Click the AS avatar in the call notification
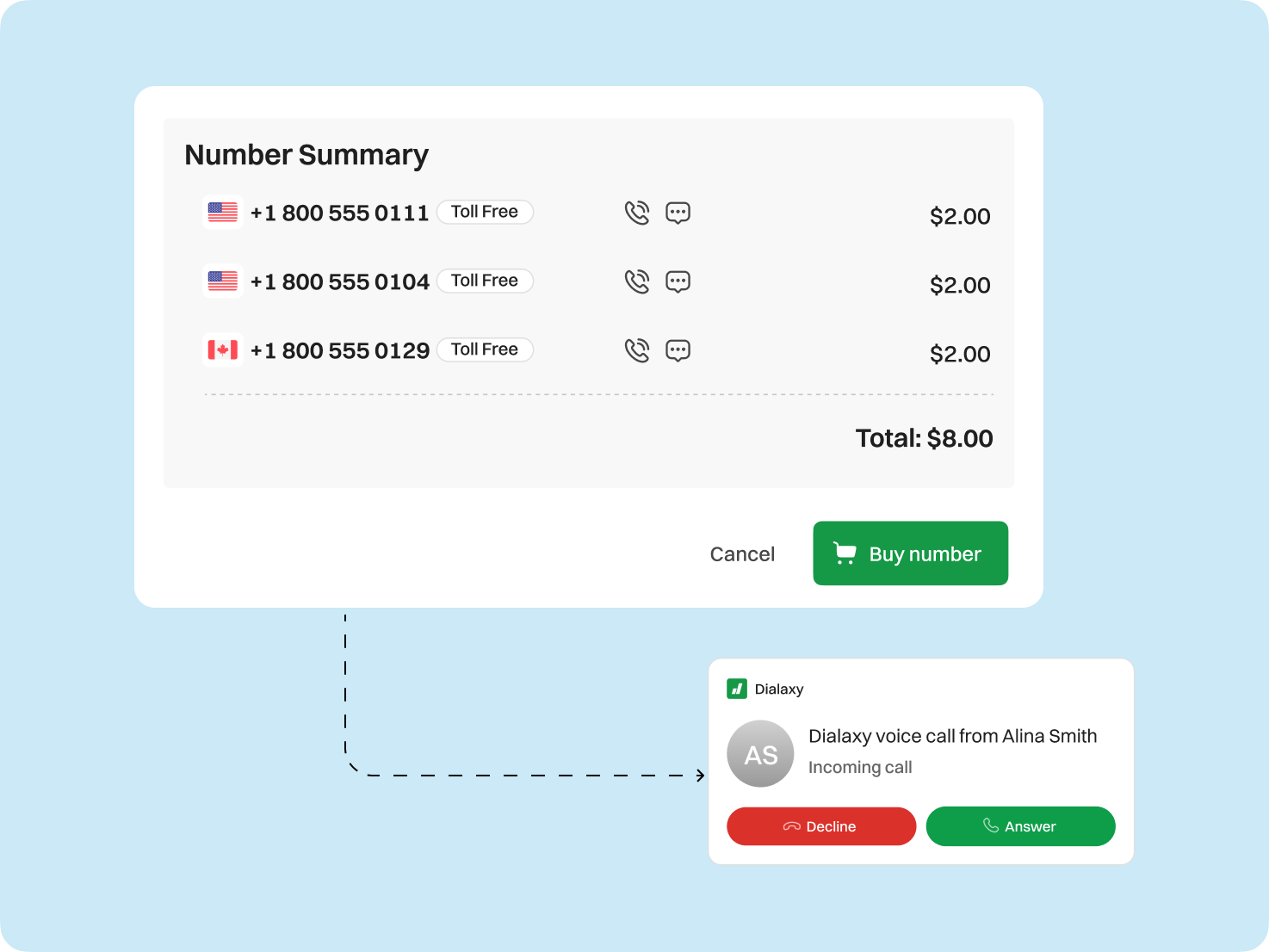 (x=761, y=753)
